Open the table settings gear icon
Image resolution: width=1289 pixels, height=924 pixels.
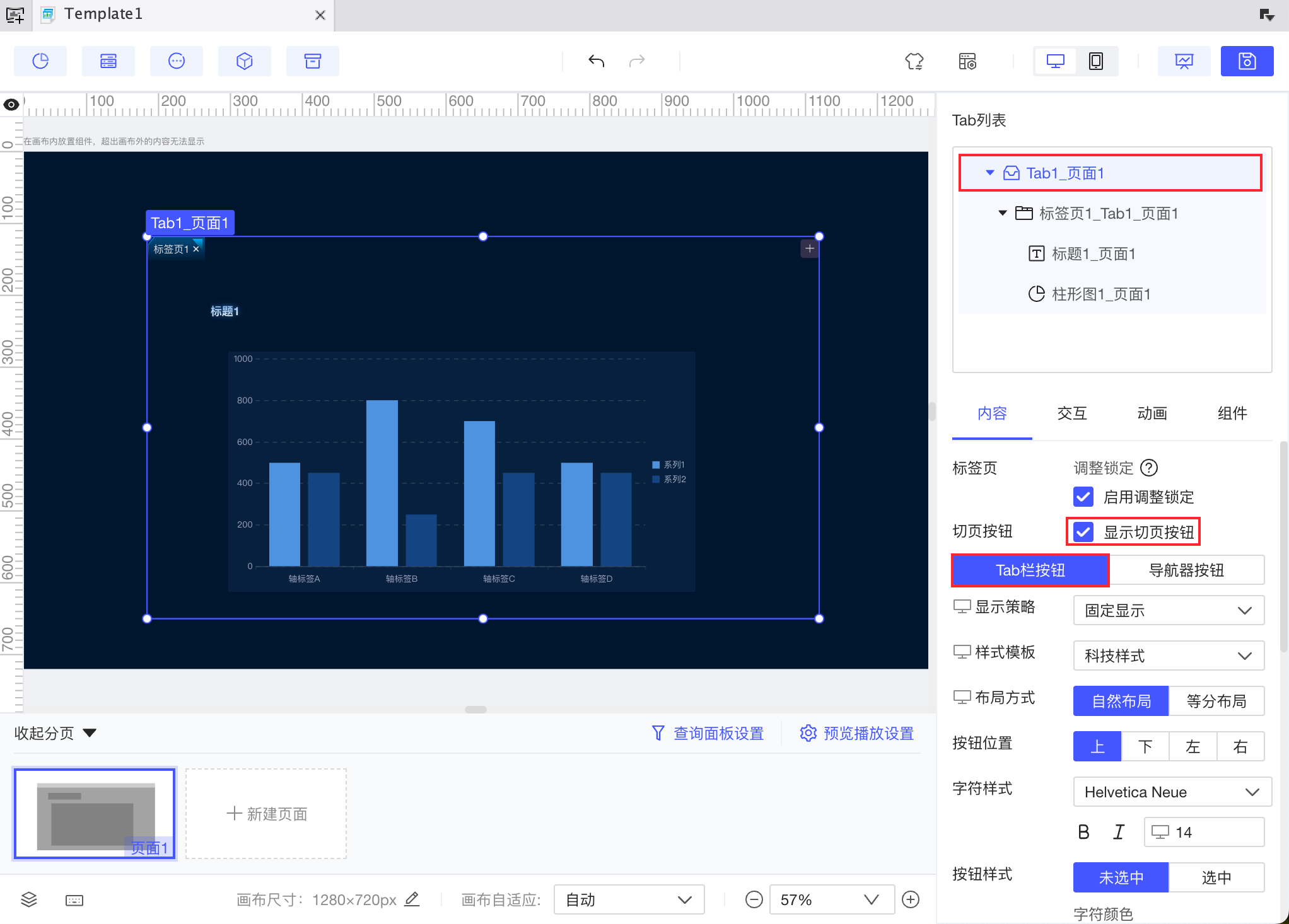point(967,61)
